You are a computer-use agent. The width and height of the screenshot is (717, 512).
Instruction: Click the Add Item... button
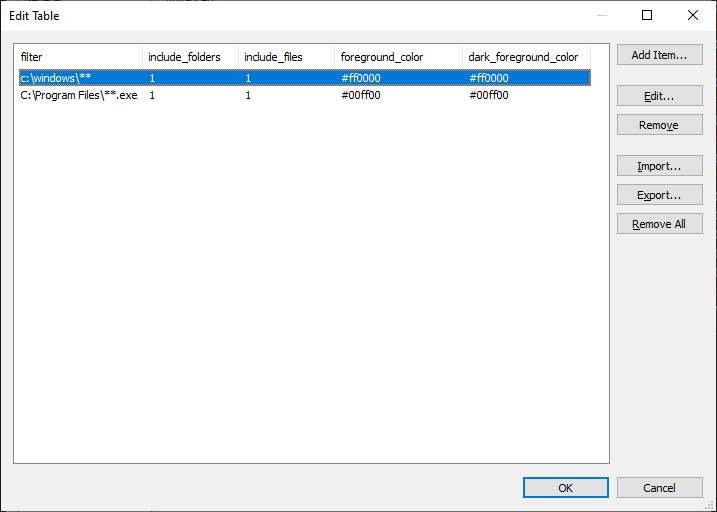click(x=659, y=56)
